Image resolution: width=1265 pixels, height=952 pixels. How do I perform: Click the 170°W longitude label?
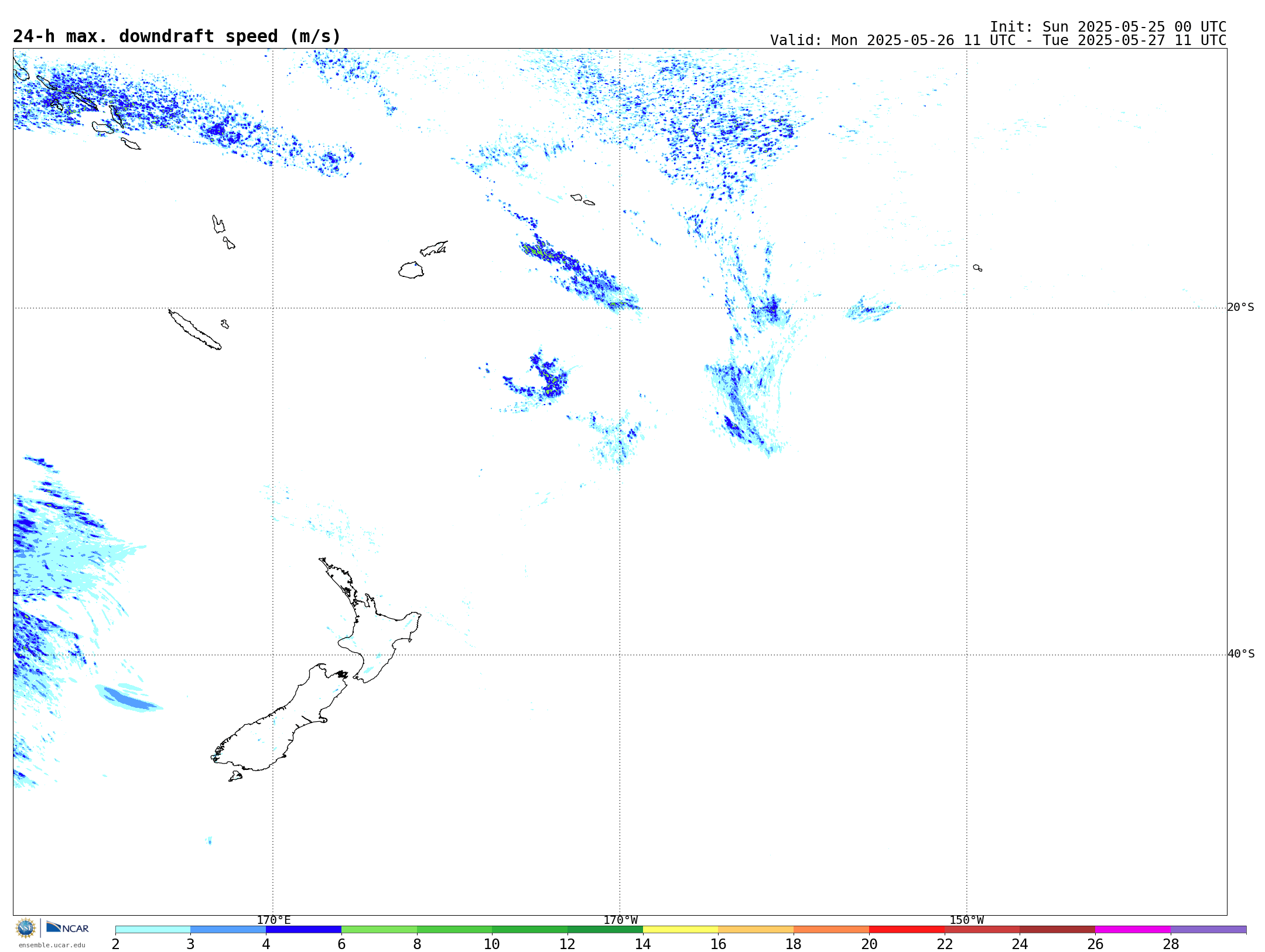click(620, 920)
